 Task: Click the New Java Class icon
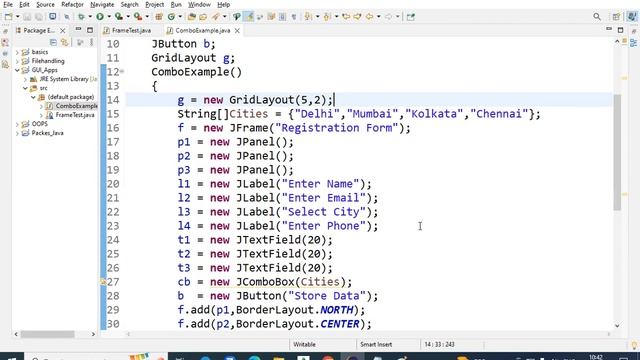[x=171, y=17]
